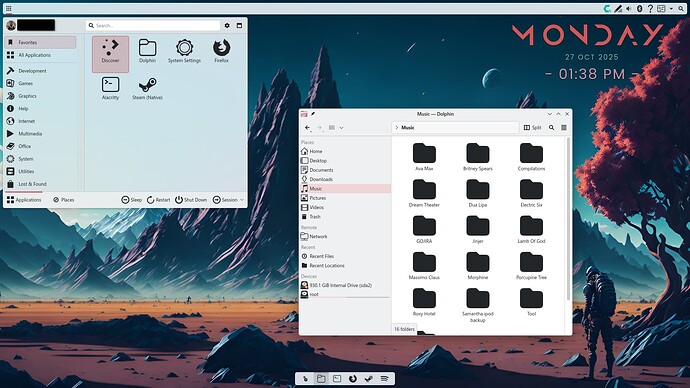
Task: Go to Home in Places panel
Action: click(x=345, y=151)
